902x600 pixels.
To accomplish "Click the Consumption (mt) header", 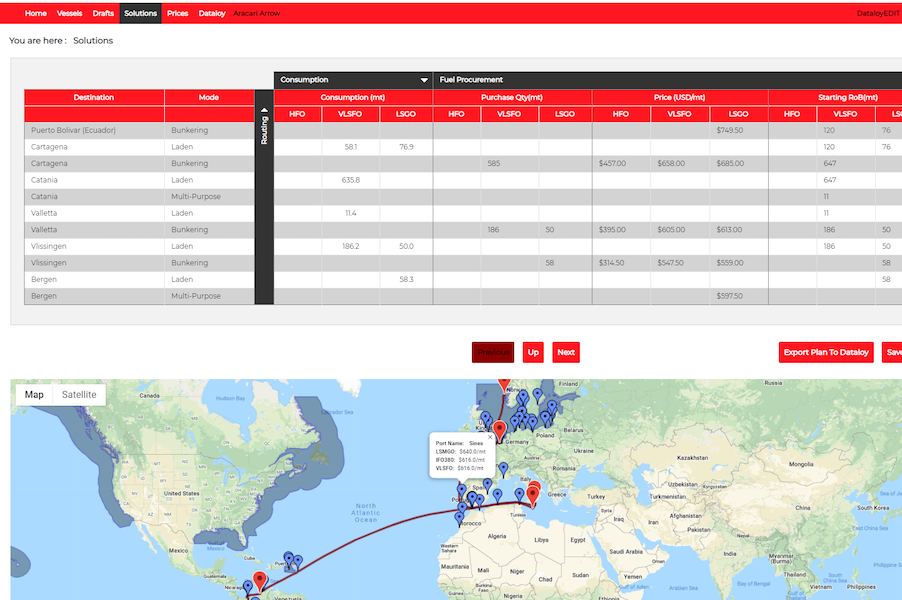I will [x=353, y=97].
